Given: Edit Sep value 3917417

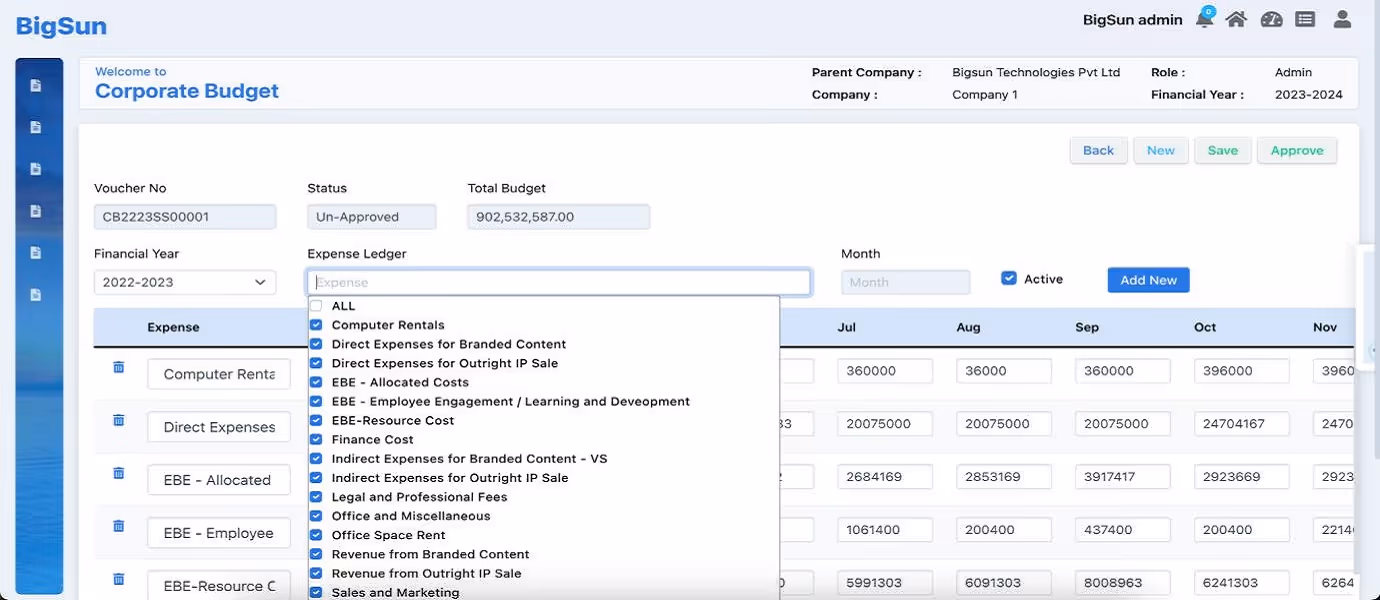Looking at the screenshot, I should click(x=1123, y=477).
